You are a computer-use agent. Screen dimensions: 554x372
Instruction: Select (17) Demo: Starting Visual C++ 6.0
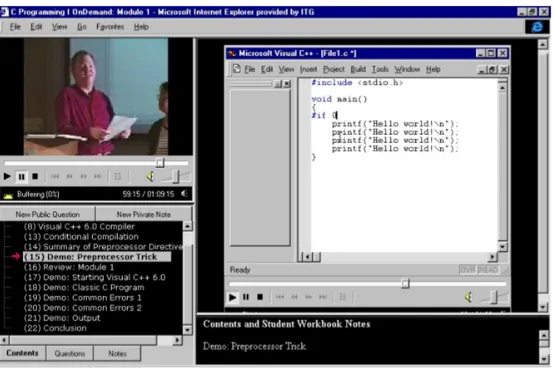94,277
